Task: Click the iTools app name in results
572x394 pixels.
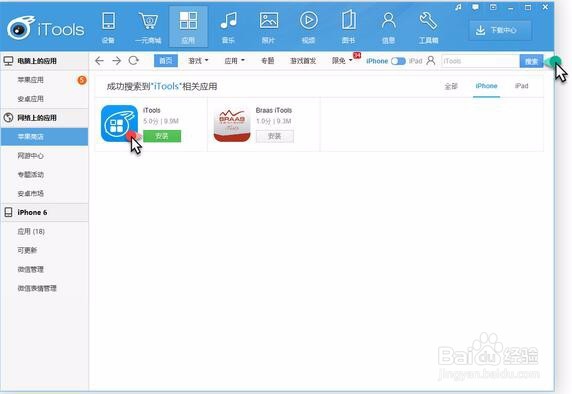Action: point(152,110)
